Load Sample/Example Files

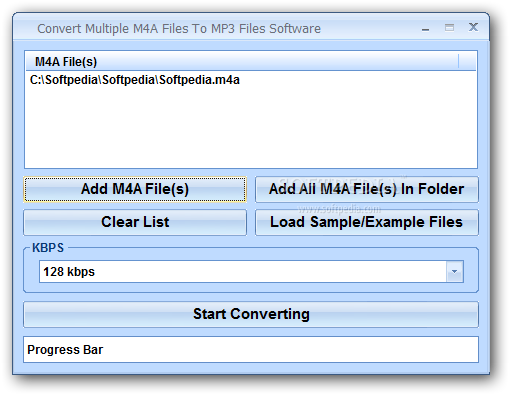[x=367, y=222]
